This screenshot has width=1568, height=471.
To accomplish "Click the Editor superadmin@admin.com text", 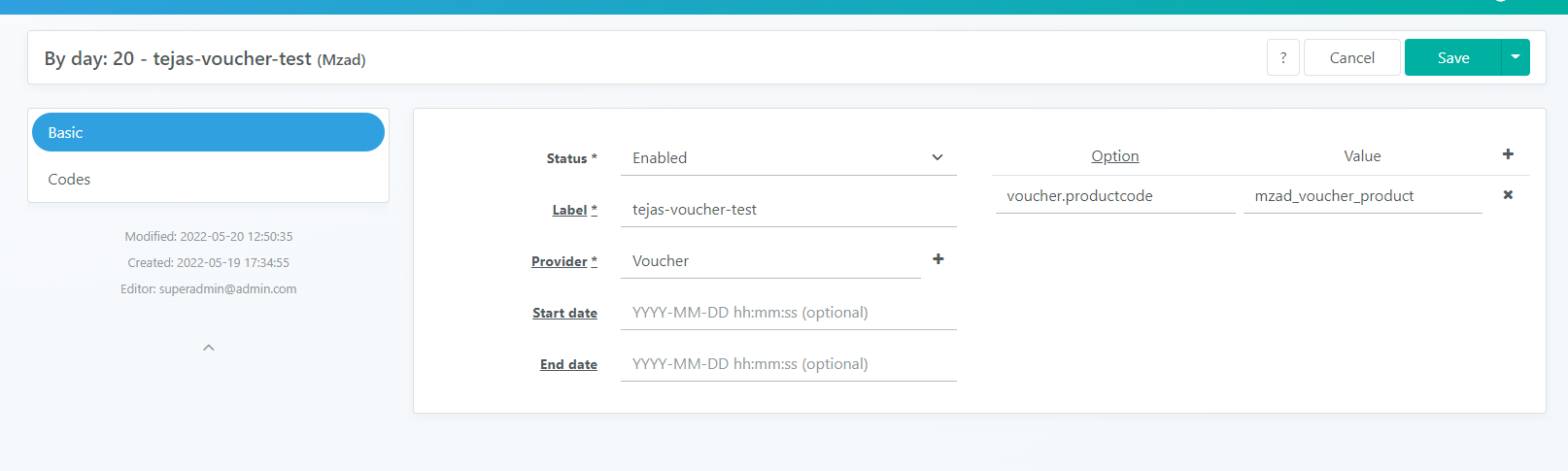I will click(x=209, y=288).
